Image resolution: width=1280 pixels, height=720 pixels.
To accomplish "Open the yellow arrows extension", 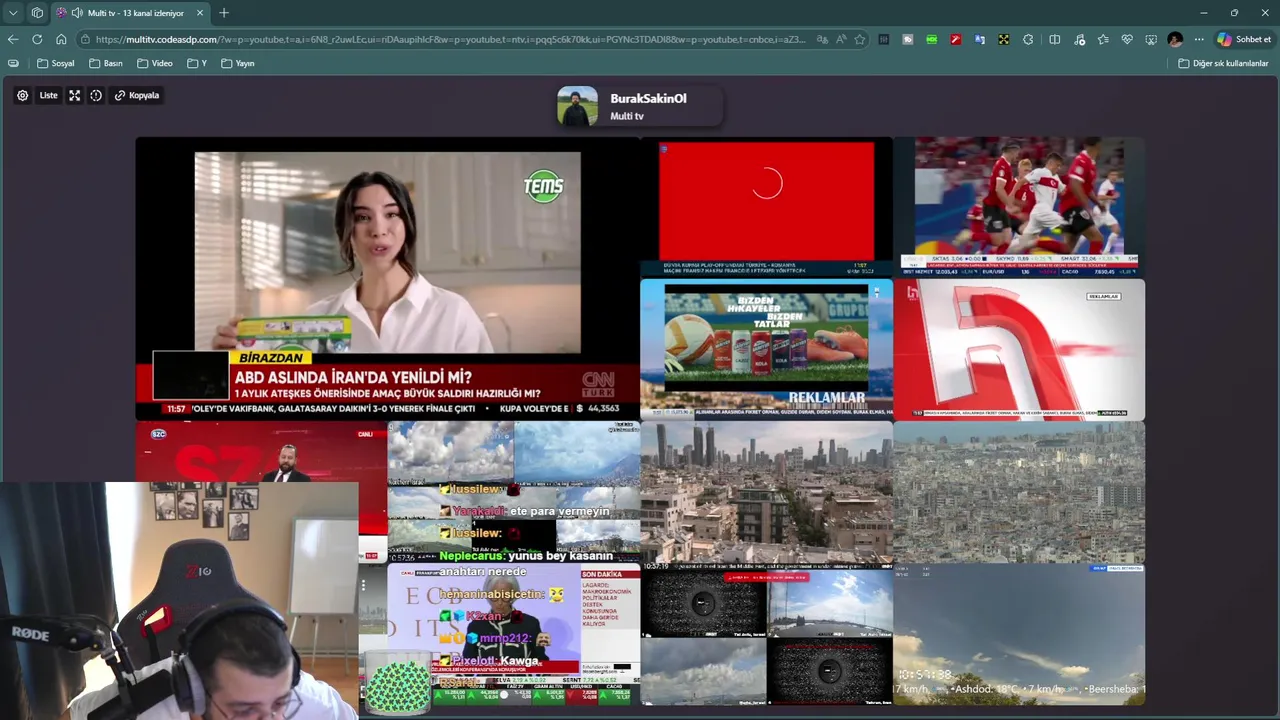I will point(1004,39).
